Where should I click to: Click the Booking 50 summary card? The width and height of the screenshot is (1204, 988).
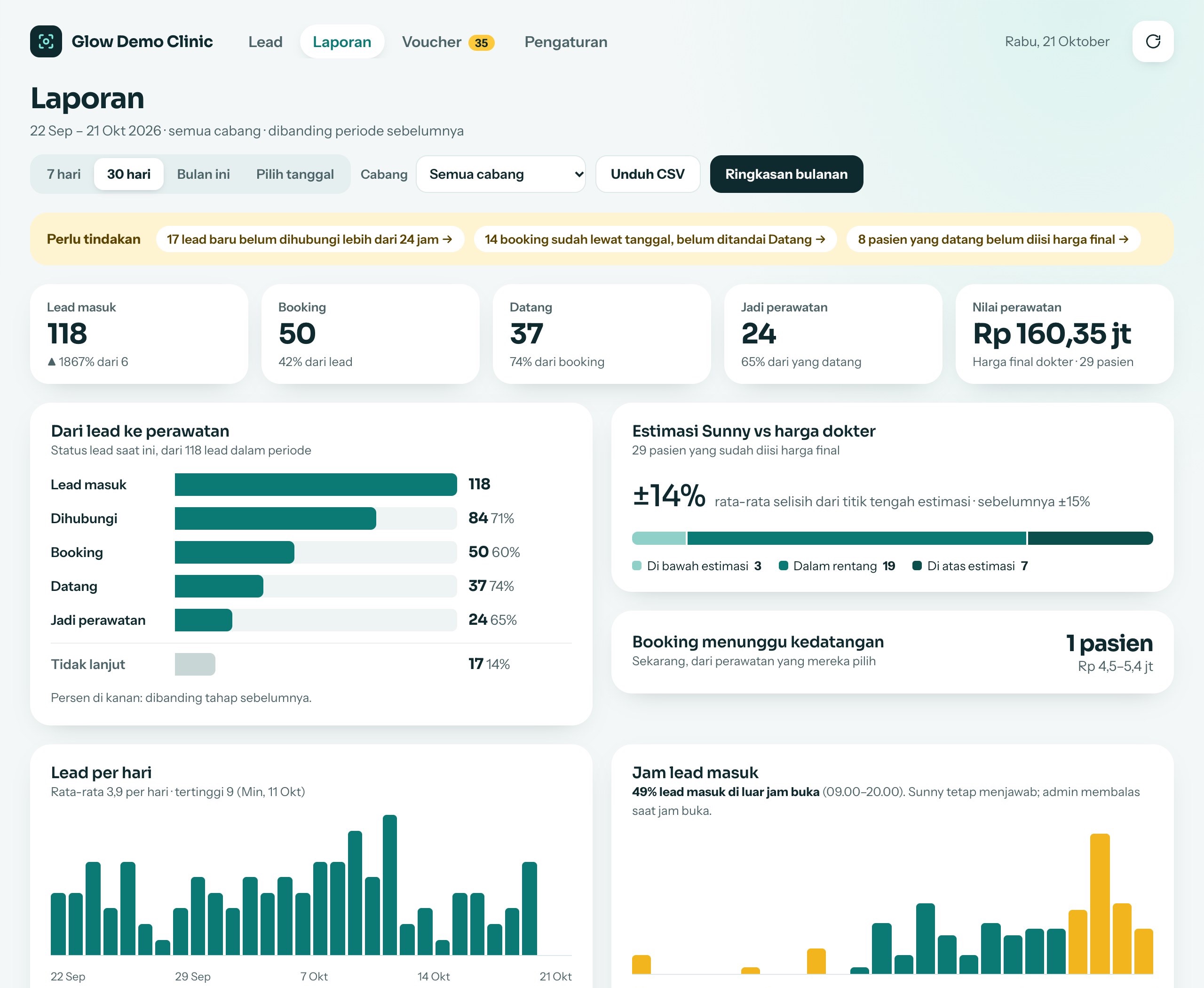click(371, 334)
